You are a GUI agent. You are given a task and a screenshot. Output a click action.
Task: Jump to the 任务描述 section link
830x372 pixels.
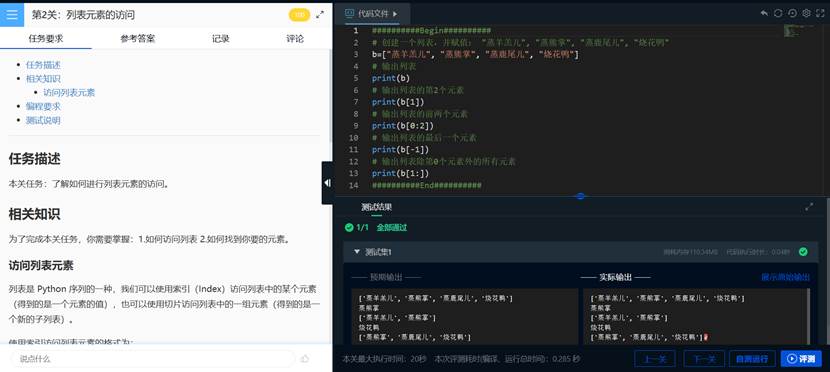(x=43, y=65)
